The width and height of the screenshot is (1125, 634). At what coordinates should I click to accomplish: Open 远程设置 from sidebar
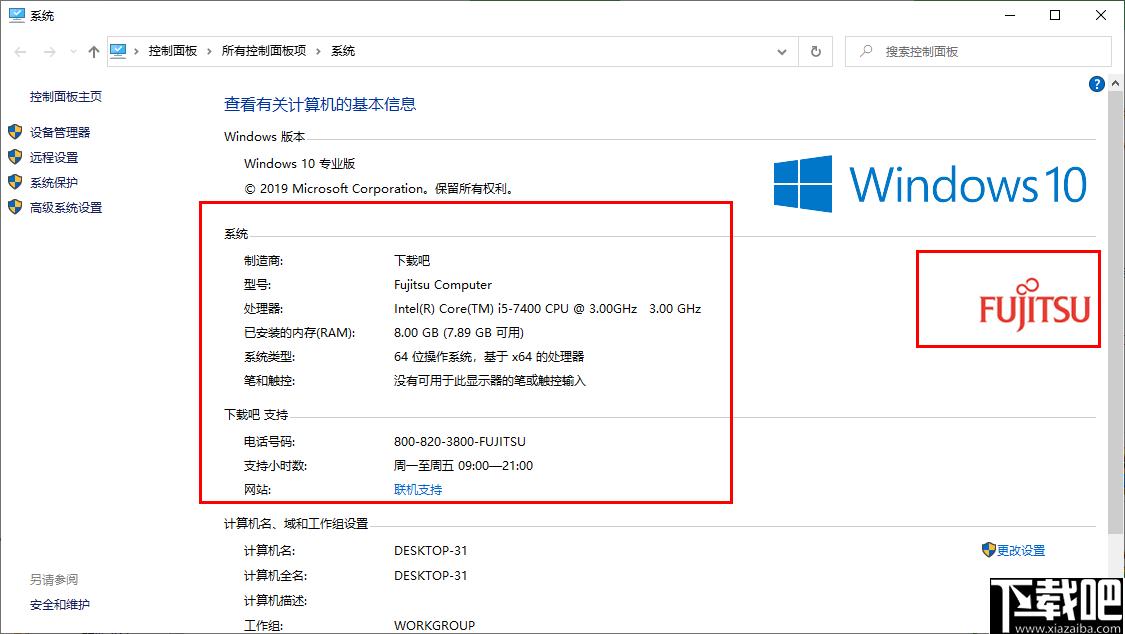pos(54,158)
